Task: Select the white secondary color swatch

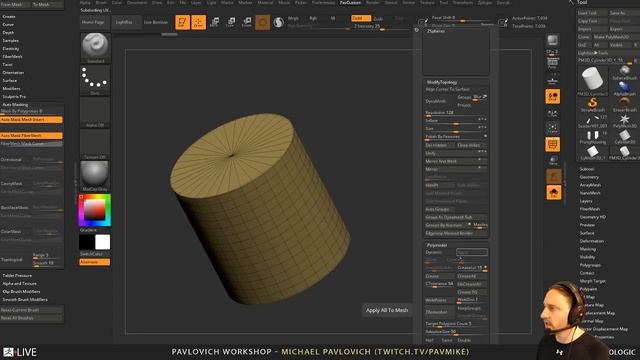Action: click(102, 242)
